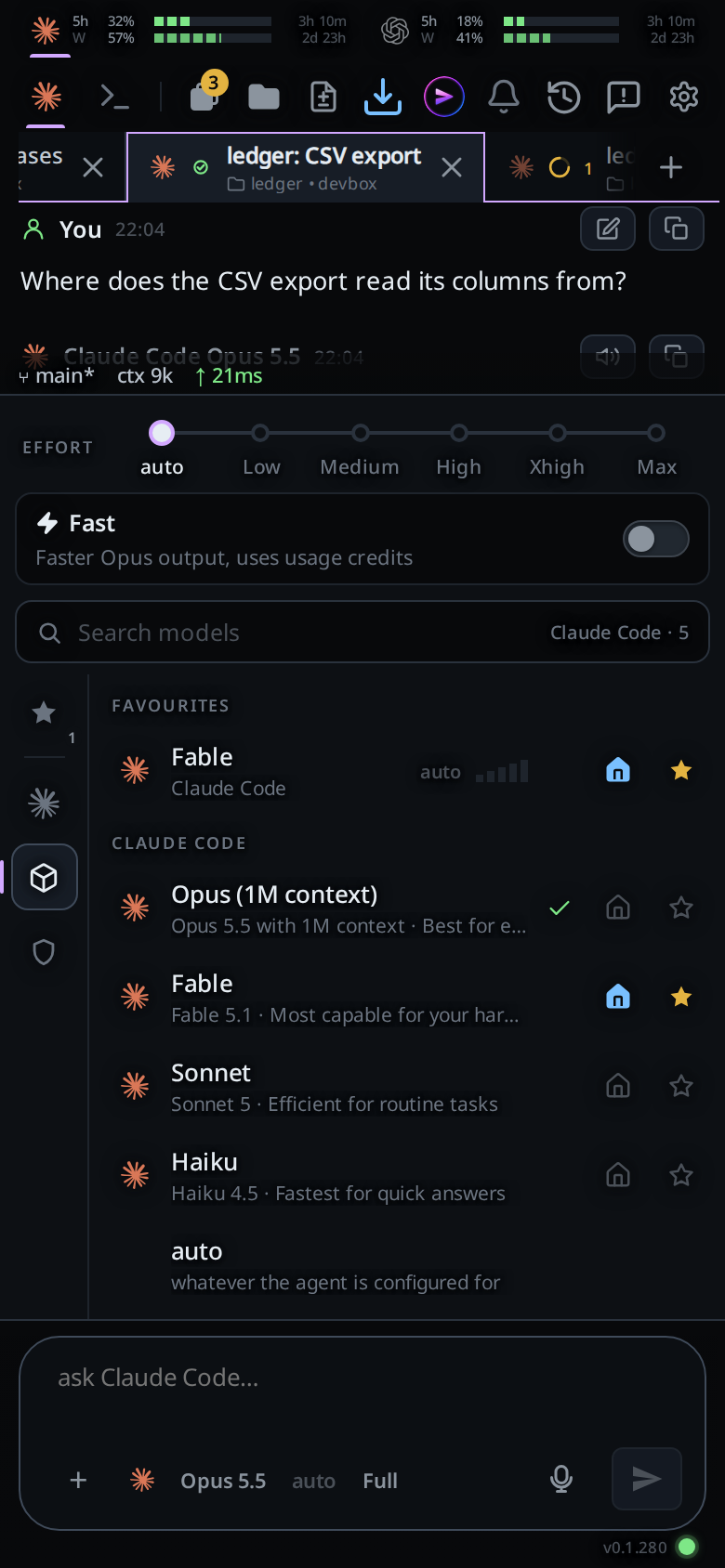
Task: Expand the auto effort selector in input bar
Action: tap(313, 1481)
